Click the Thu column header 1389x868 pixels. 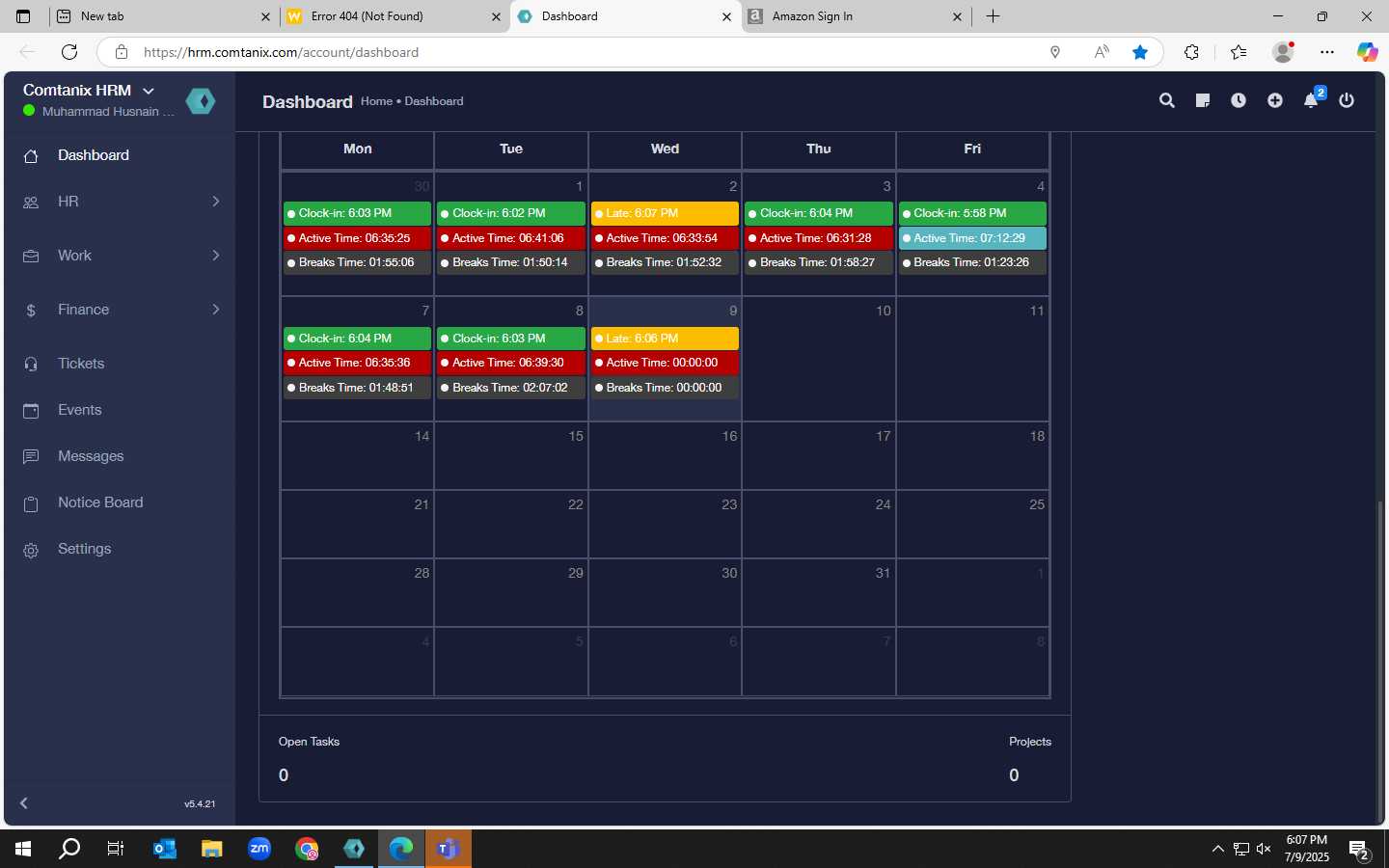coord(819,149)
